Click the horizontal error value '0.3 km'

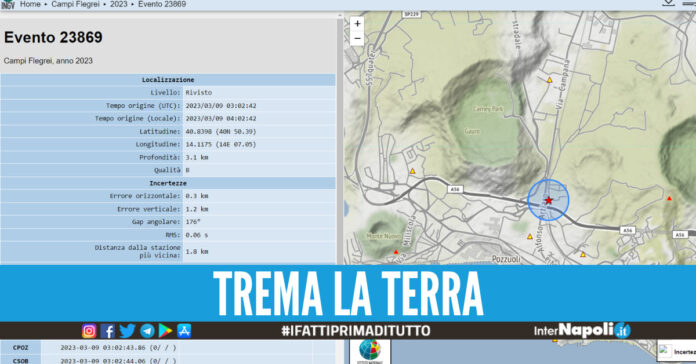[x=197, y=196]
